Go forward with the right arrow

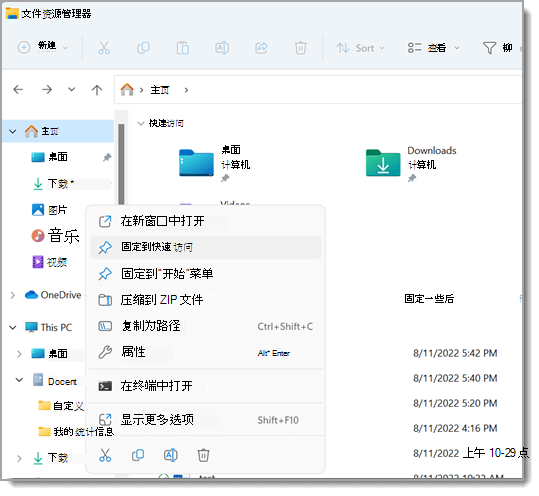pos(47,90)
